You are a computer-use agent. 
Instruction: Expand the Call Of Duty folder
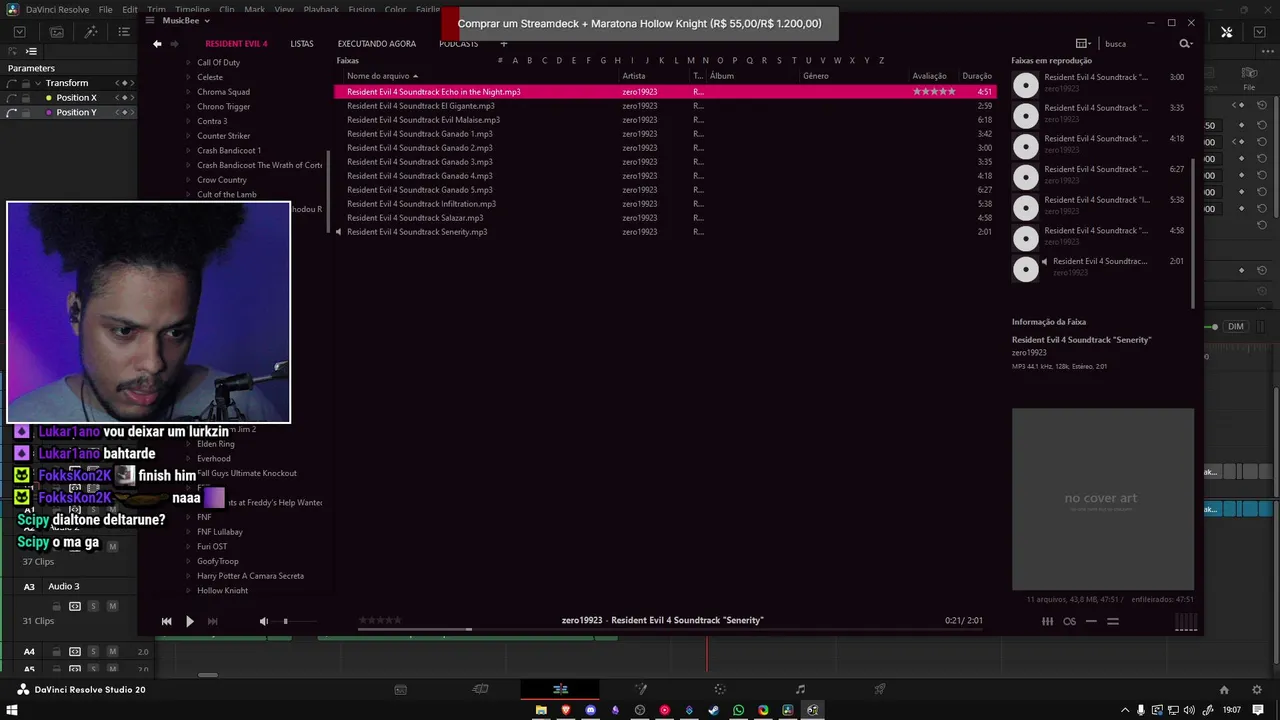(188, 63)
